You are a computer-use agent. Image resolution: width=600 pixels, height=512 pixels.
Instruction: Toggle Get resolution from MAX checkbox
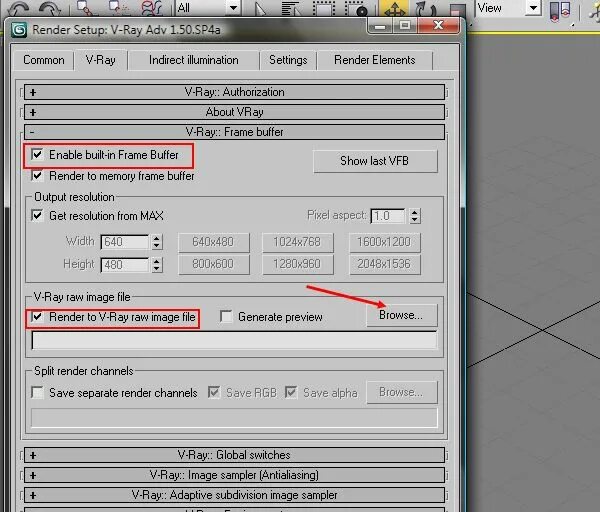(37, 215)
